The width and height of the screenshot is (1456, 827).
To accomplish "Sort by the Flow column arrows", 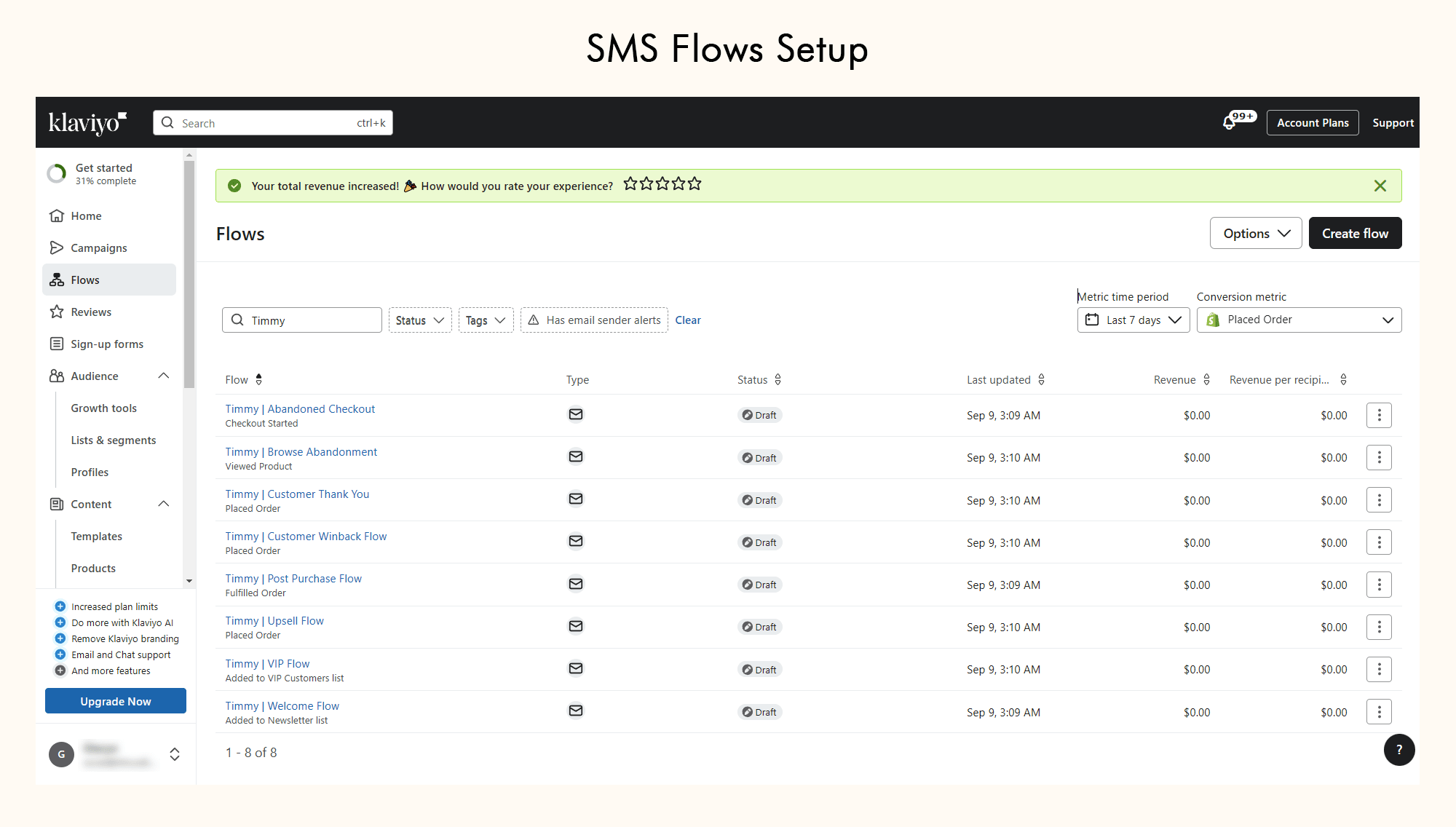I will 258,379.
